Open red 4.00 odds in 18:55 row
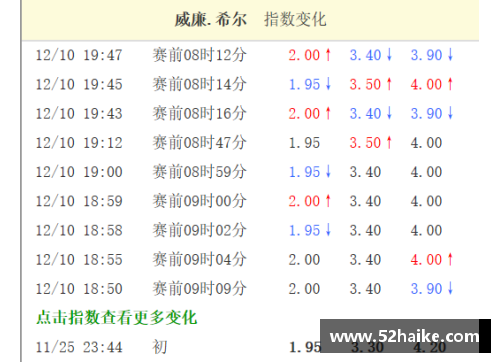The image size is (500, 362). coord(426,260)
